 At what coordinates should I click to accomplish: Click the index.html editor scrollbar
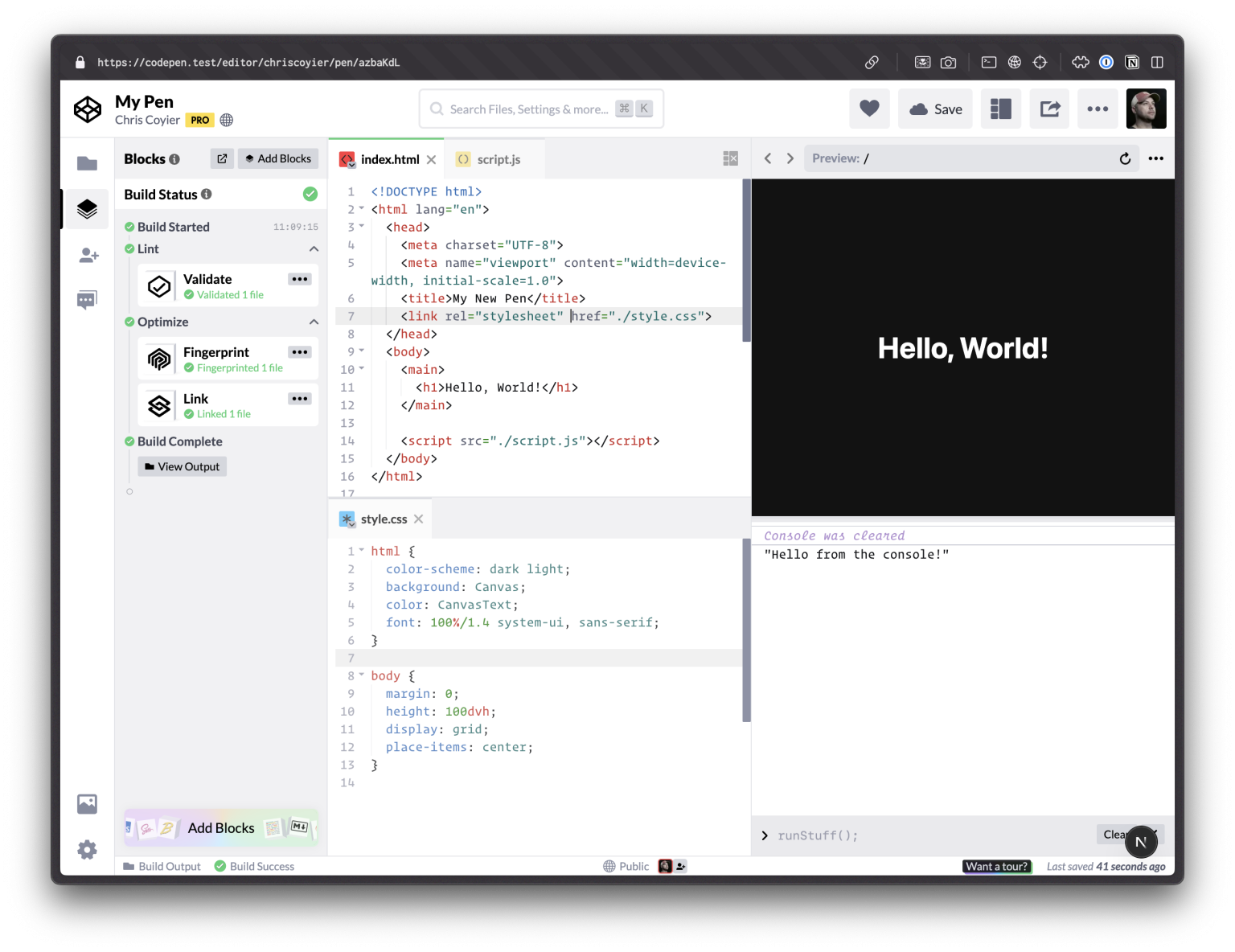[x=746, y=261]
